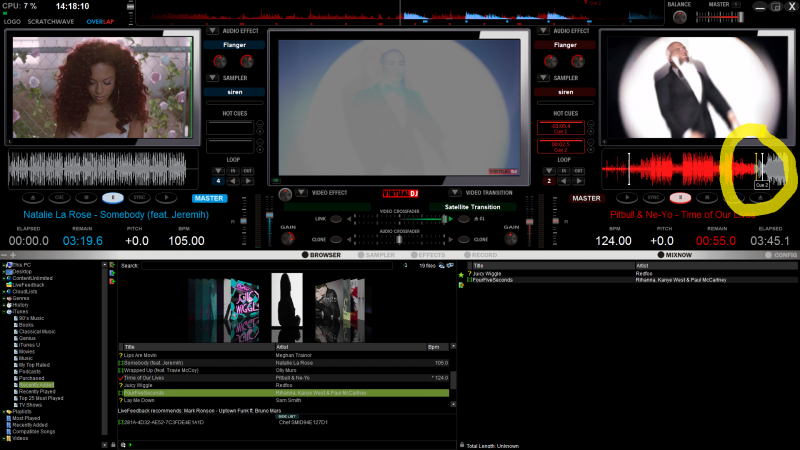Open the right deck SAMPLER dropdown
800x450 pixels.
click(543, 78)
